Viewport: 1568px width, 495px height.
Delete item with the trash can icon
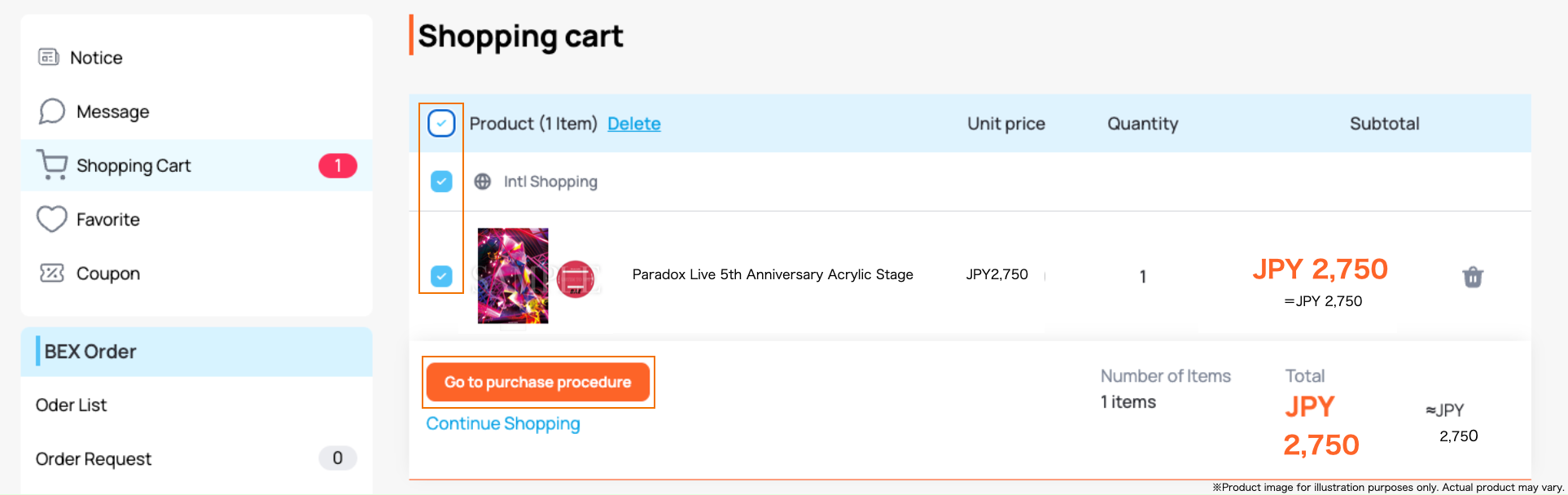coord(1473,277)
